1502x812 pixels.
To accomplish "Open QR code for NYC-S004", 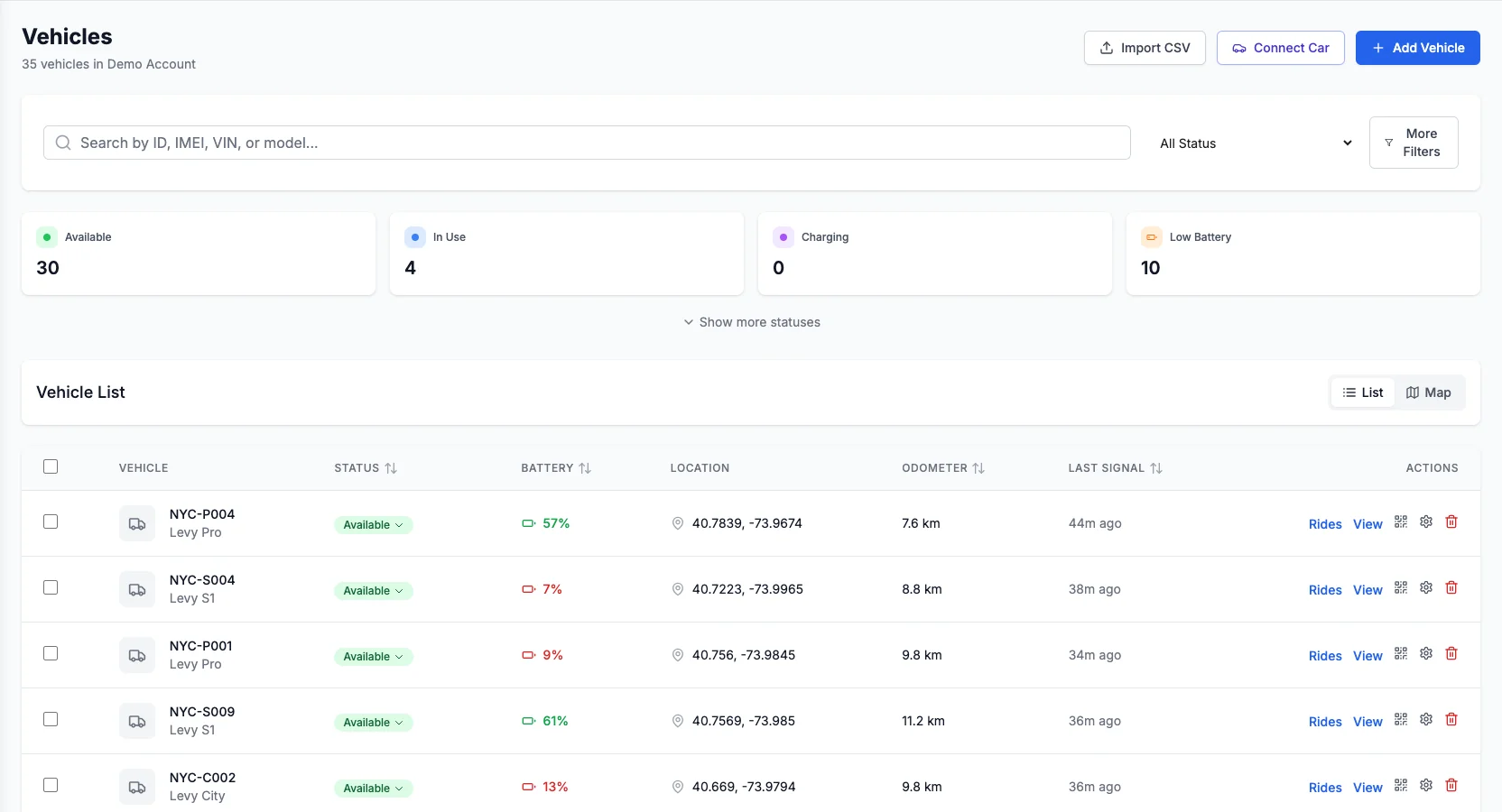I will pos(1401,587).
